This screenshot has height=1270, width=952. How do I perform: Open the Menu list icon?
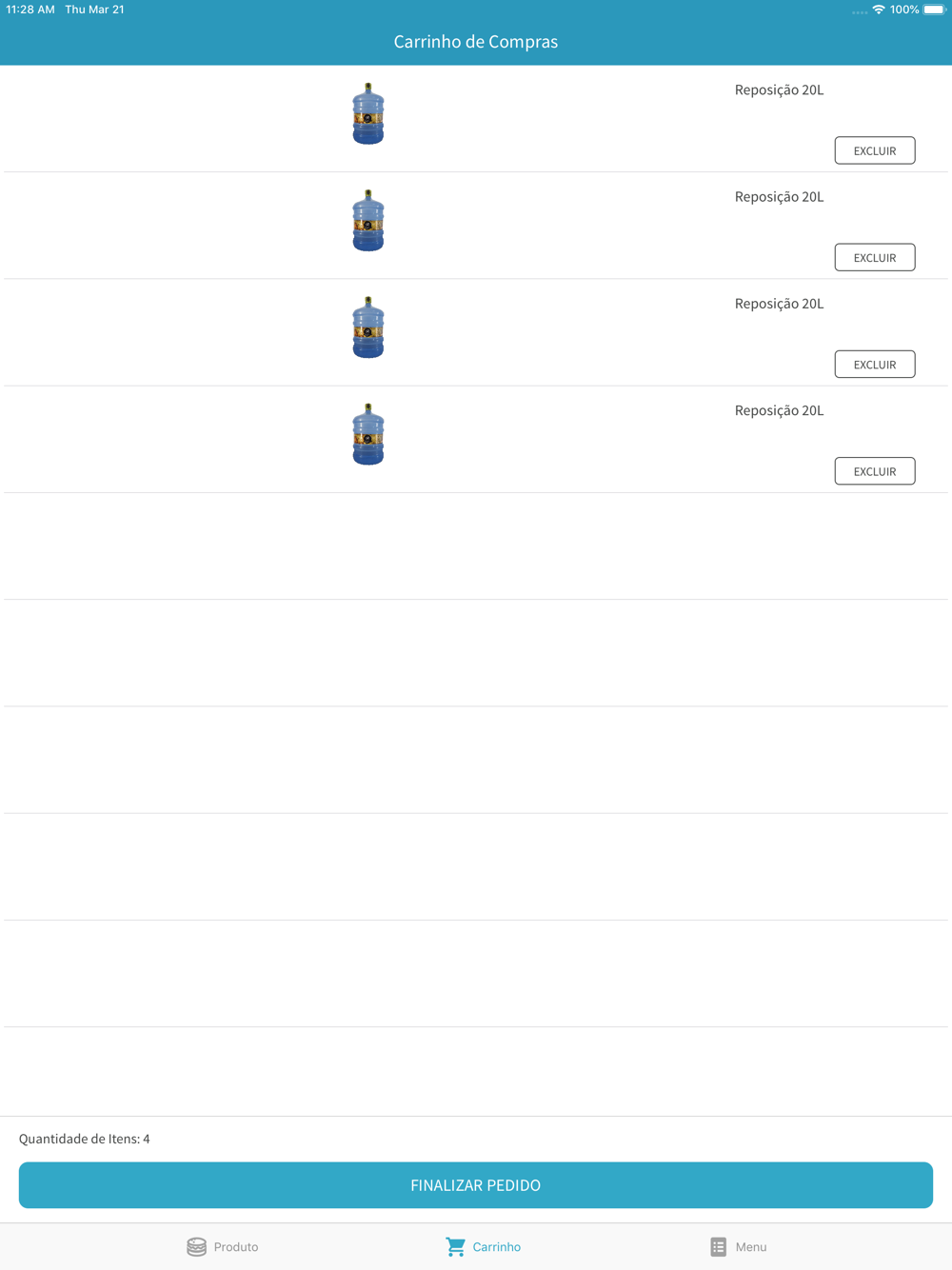click(x=719, y=1246)
